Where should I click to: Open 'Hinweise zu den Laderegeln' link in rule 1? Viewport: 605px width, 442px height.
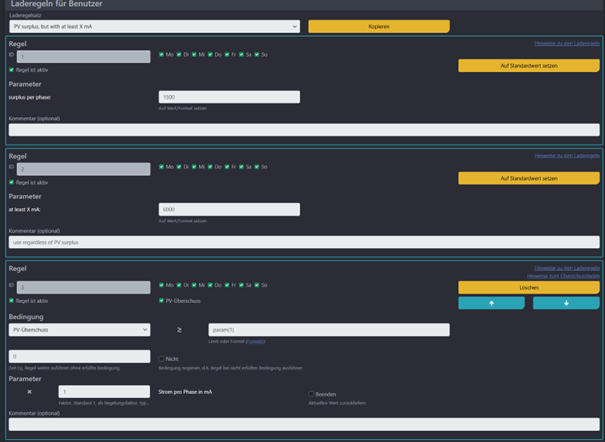pos(567,43)
